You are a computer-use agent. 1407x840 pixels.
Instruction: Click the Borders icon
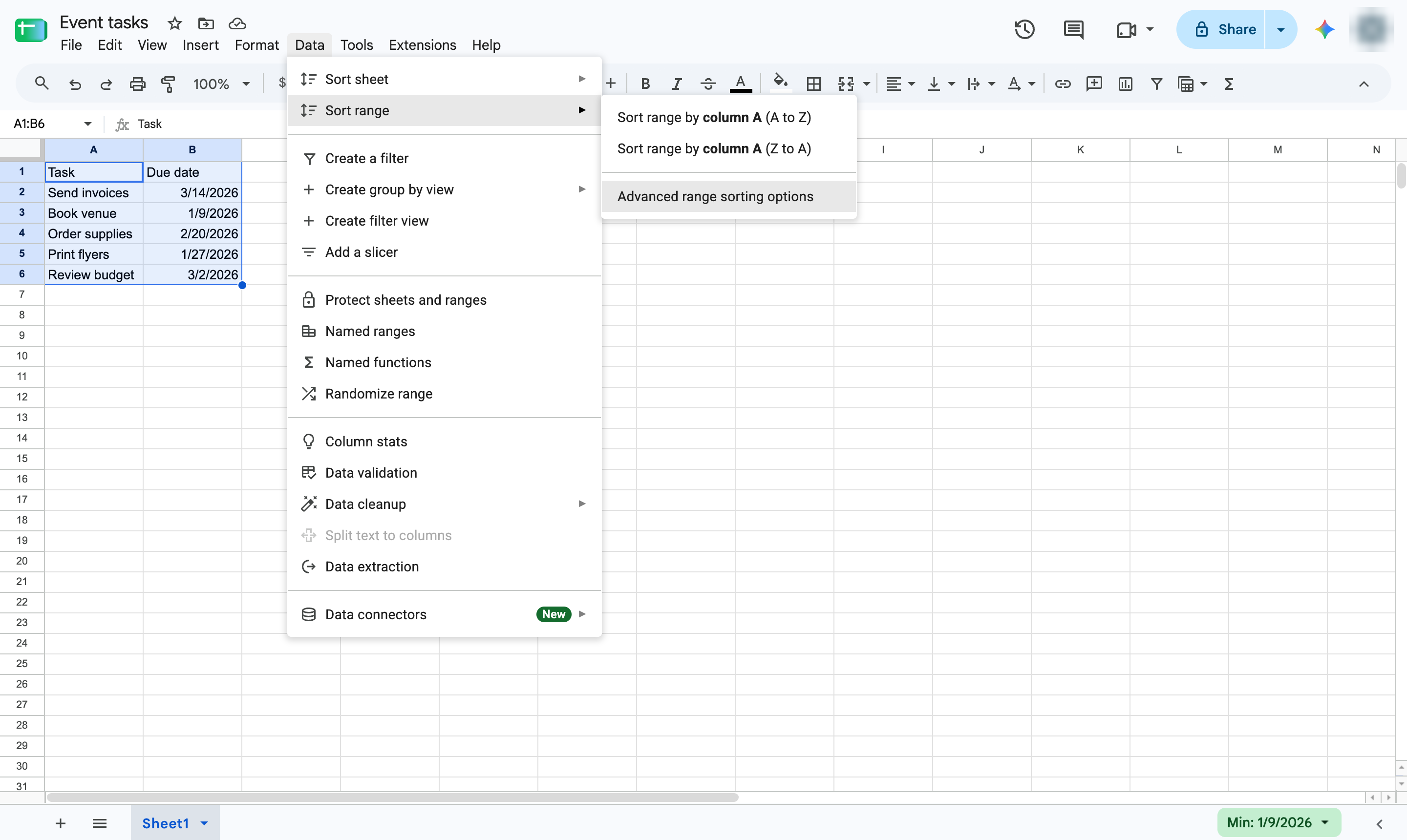click(813, 84)
